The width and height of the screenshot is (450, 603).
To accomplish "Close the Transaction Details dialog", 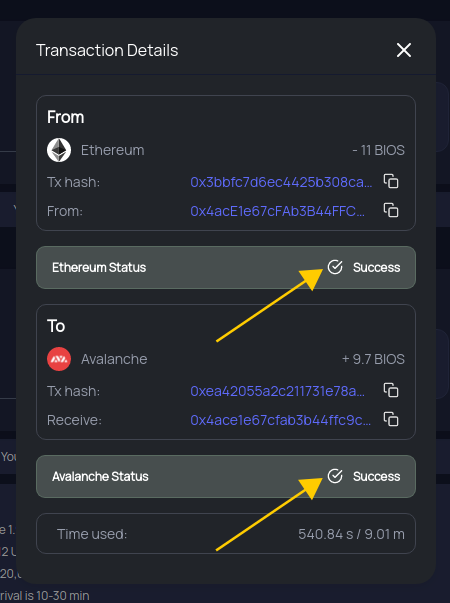I will [404, 50].
